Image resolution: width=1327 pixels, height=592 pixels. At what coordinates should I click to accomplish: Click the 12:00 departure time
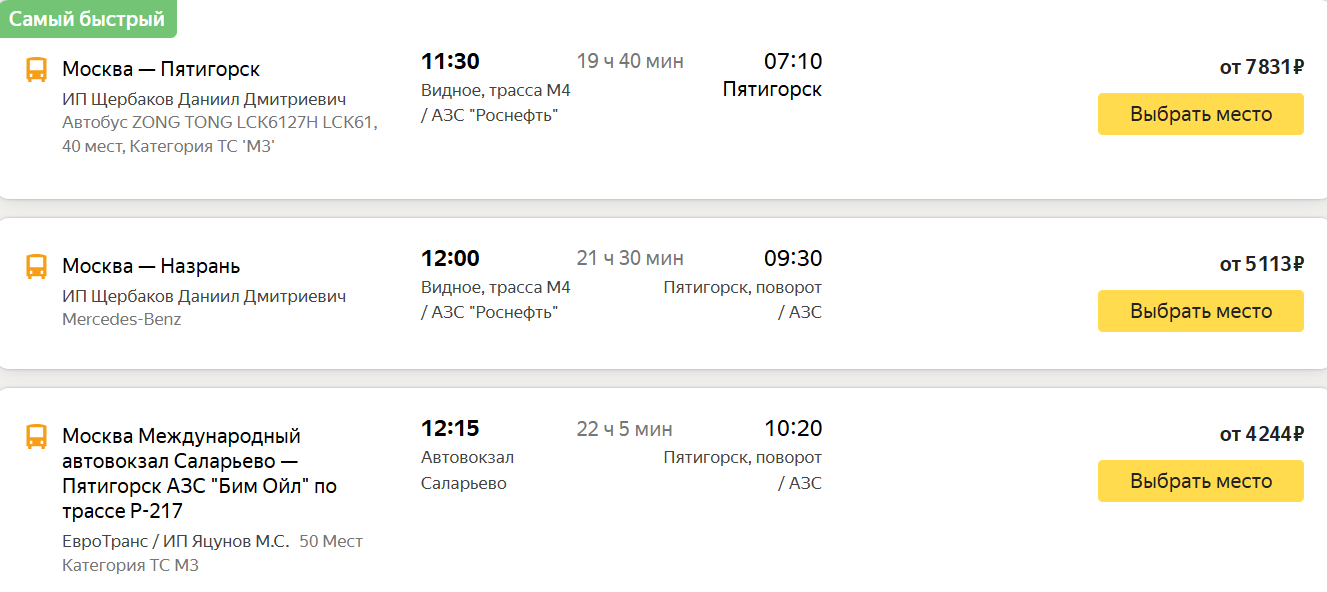pyautogui.click(x=450, y=259)
